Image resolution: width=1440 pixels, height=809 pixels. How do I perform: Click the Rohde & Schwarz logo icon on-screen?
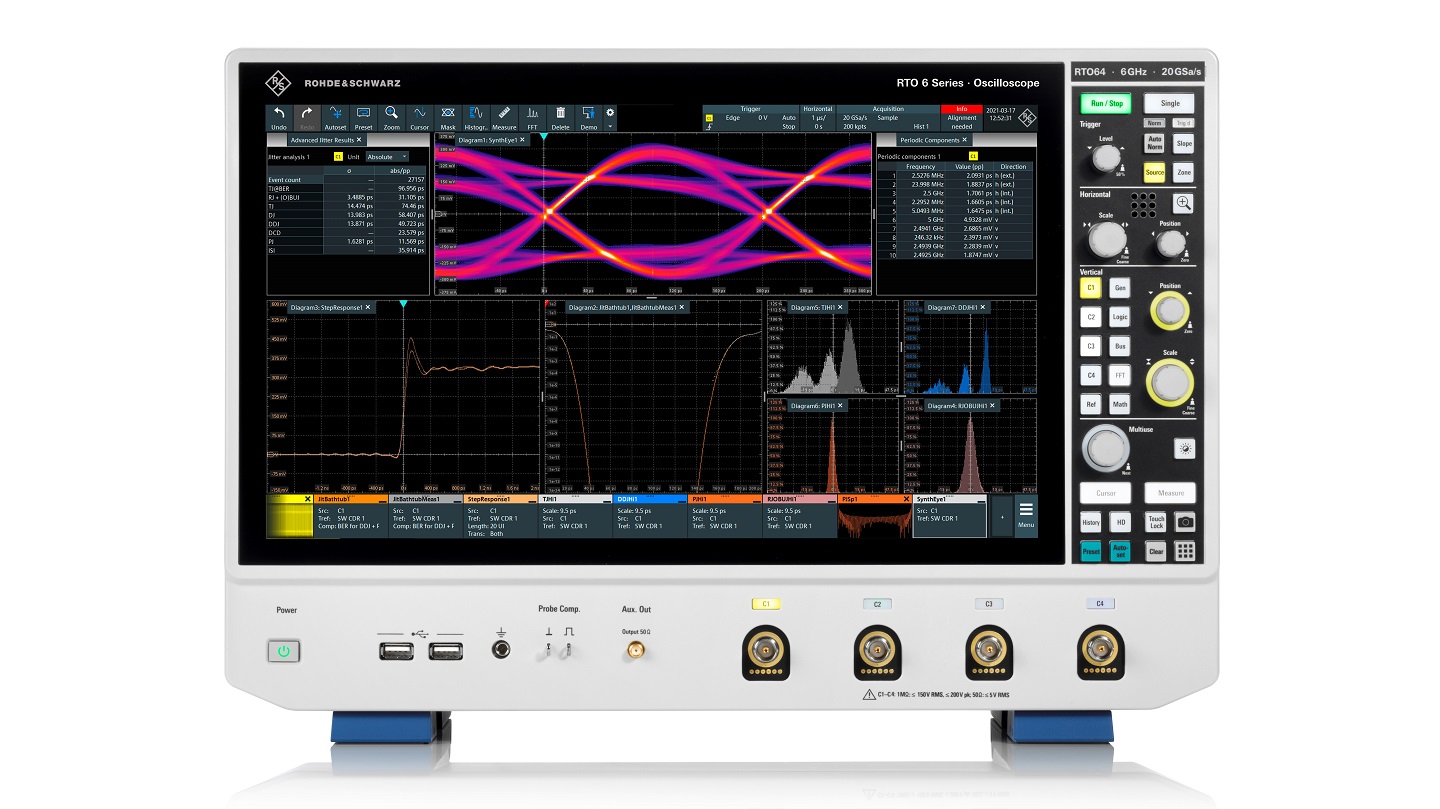click(1026, 117)
